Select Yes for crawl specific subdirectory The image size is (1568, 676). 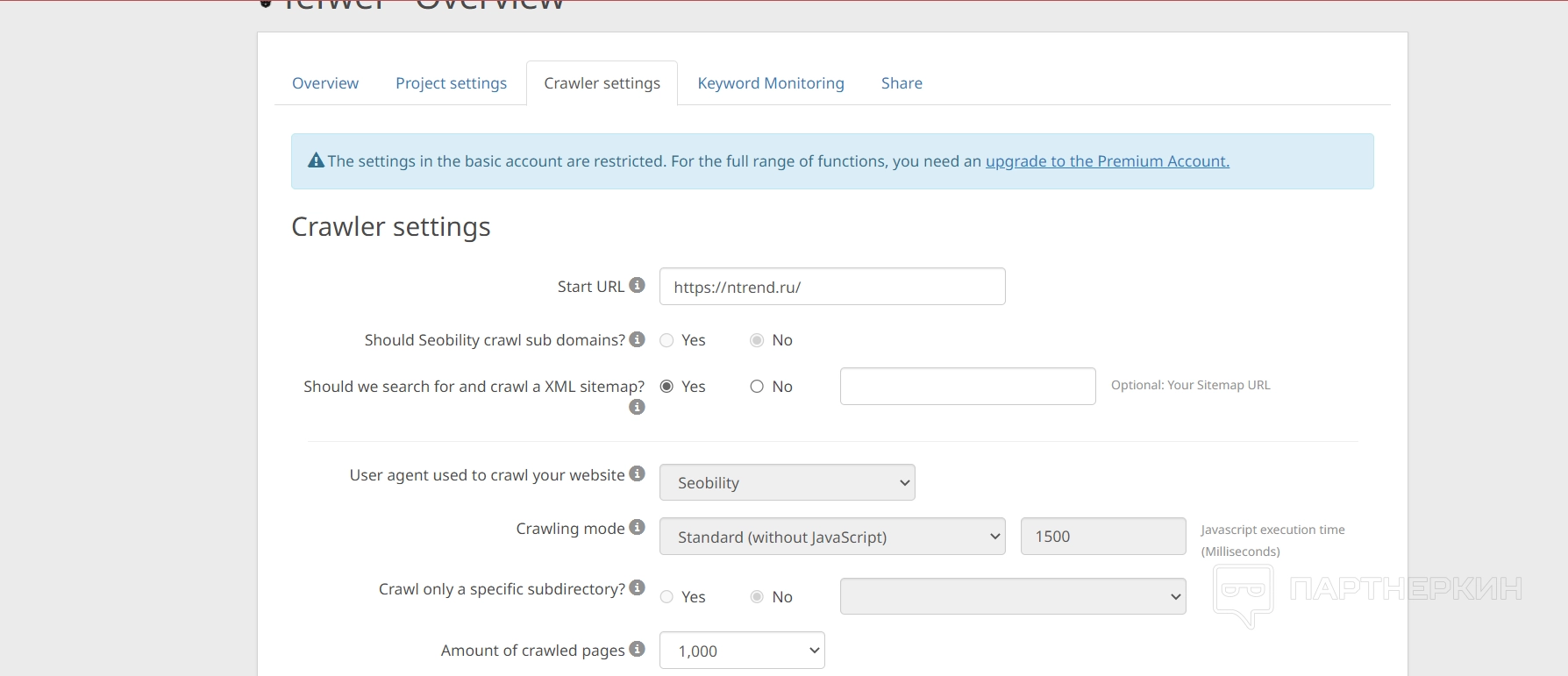pyautogui.click(x=667, y=597)
